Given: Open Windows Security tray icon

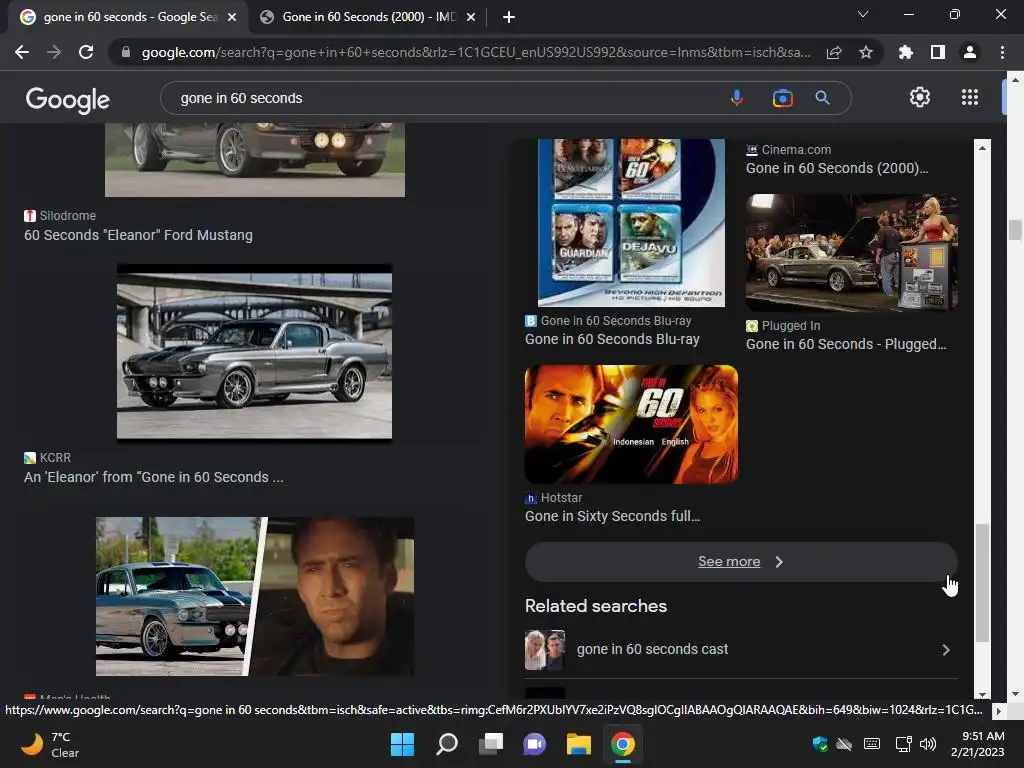Looking at the screenshot, I should coord(820,744).
